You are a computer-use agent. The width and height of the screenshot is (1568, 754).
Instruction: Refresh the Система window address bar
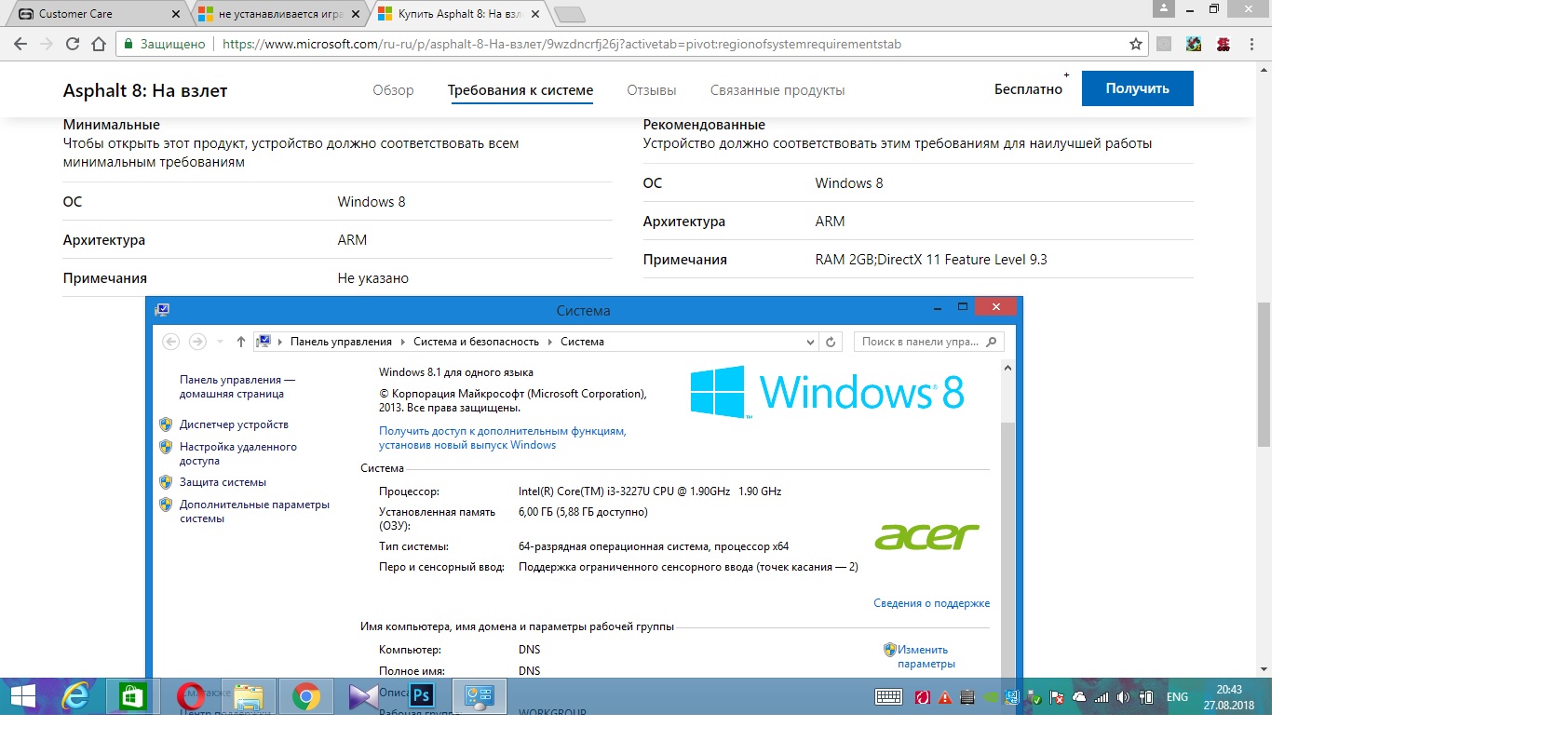[831, 342]
